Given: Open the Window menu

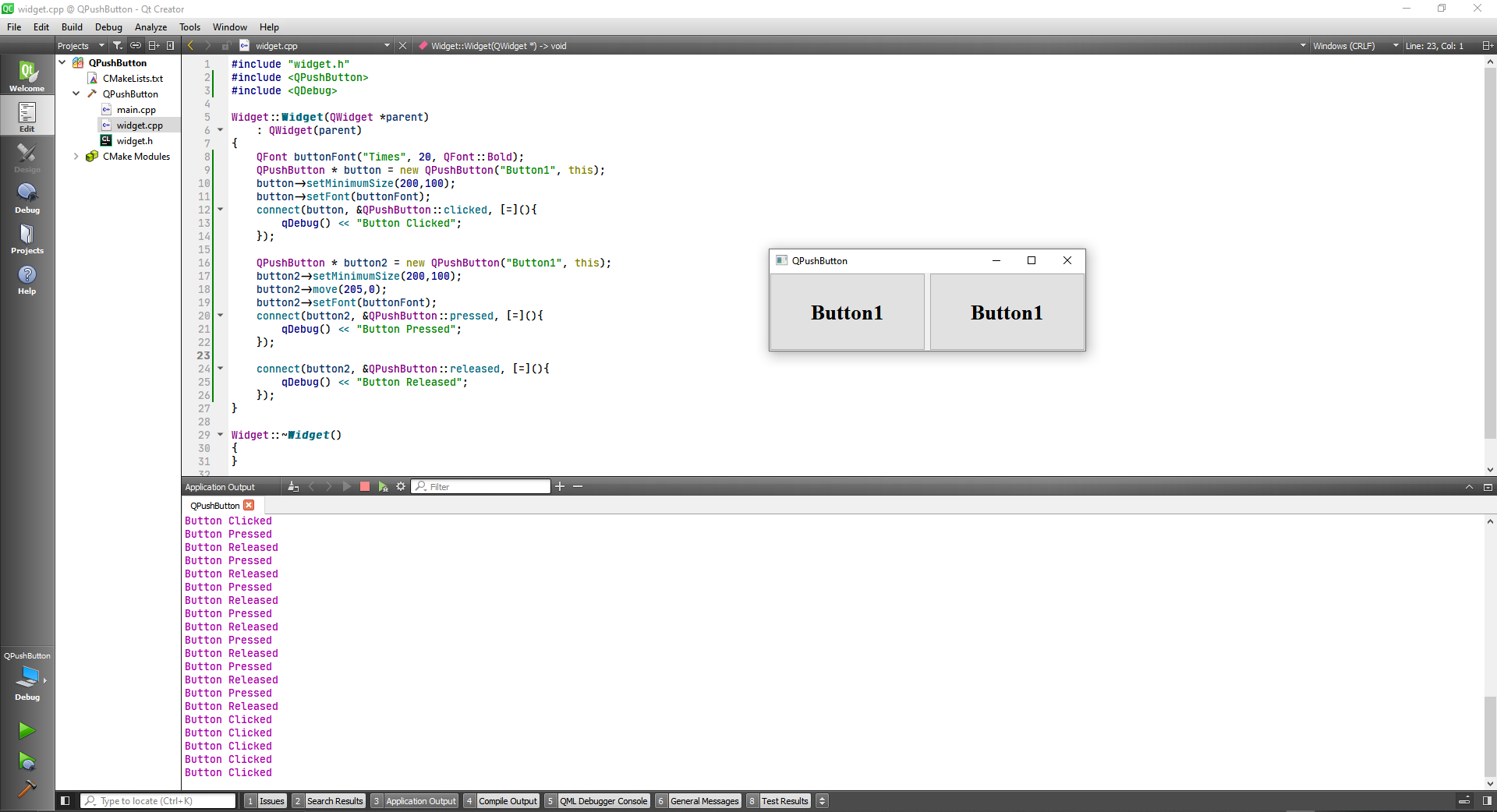Looking at the screenshot, I should (230, 26).
